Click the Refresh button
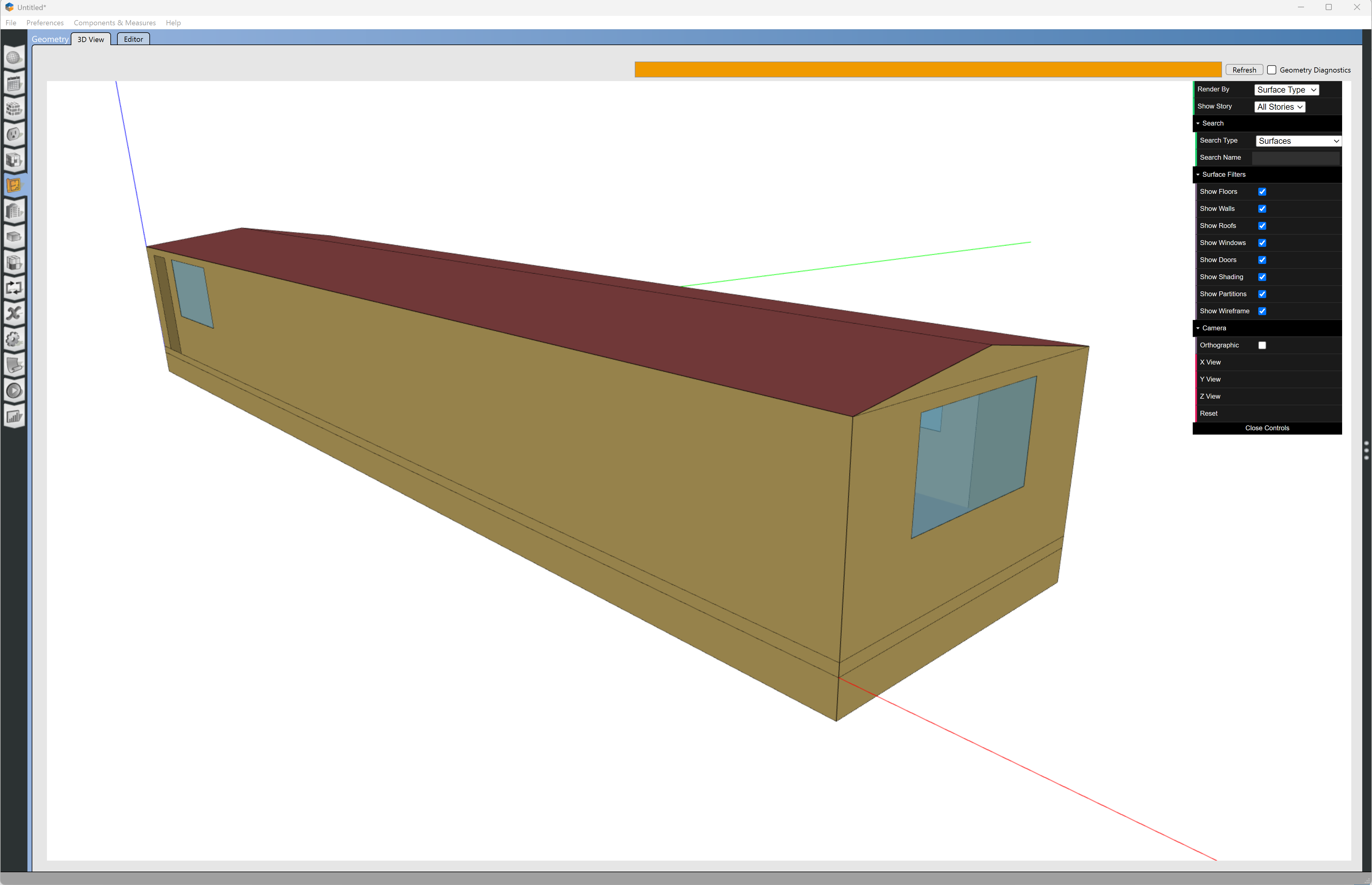This screenshot has height=885, width=1372. (1244, 69)
